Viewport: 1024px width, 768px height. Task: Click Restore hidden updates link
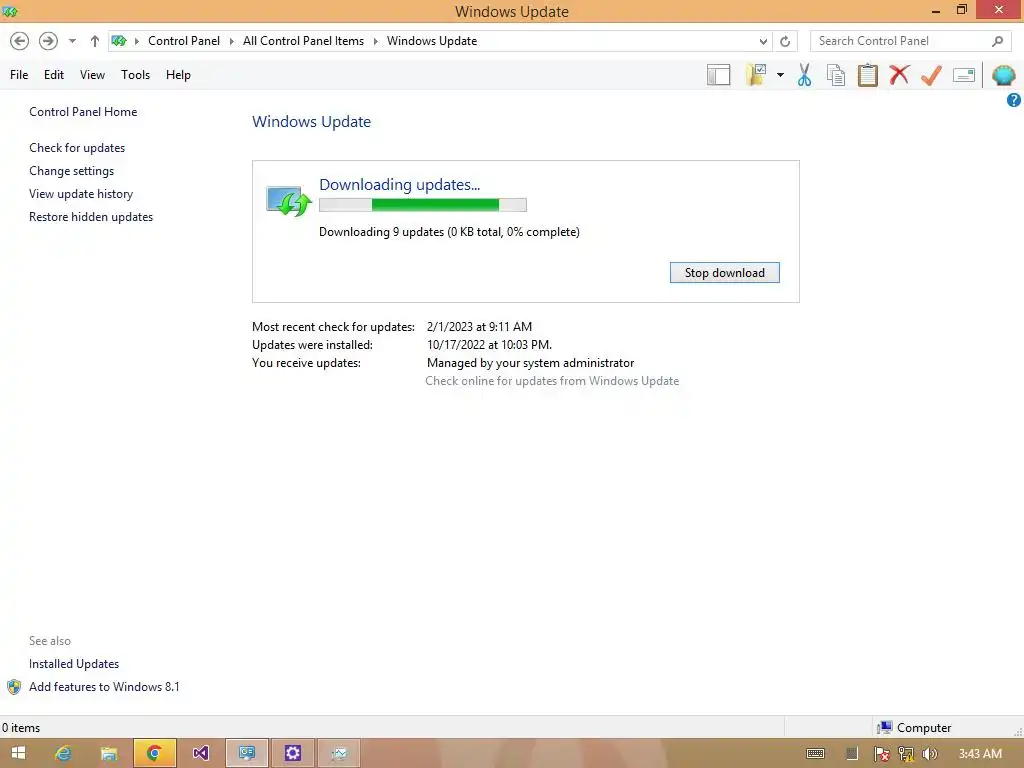[x=91, y=217]
